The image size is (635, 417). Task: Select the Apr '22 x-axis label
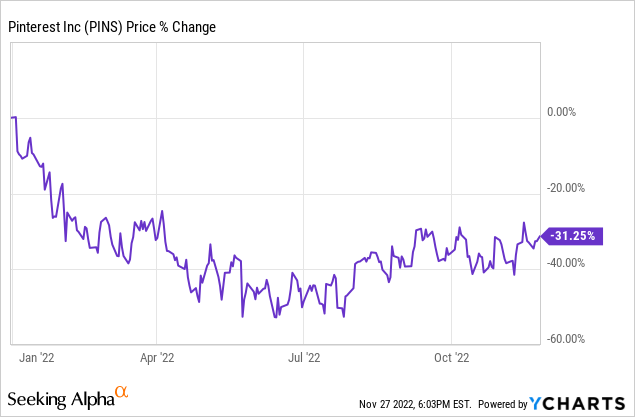tap(157, 355)
